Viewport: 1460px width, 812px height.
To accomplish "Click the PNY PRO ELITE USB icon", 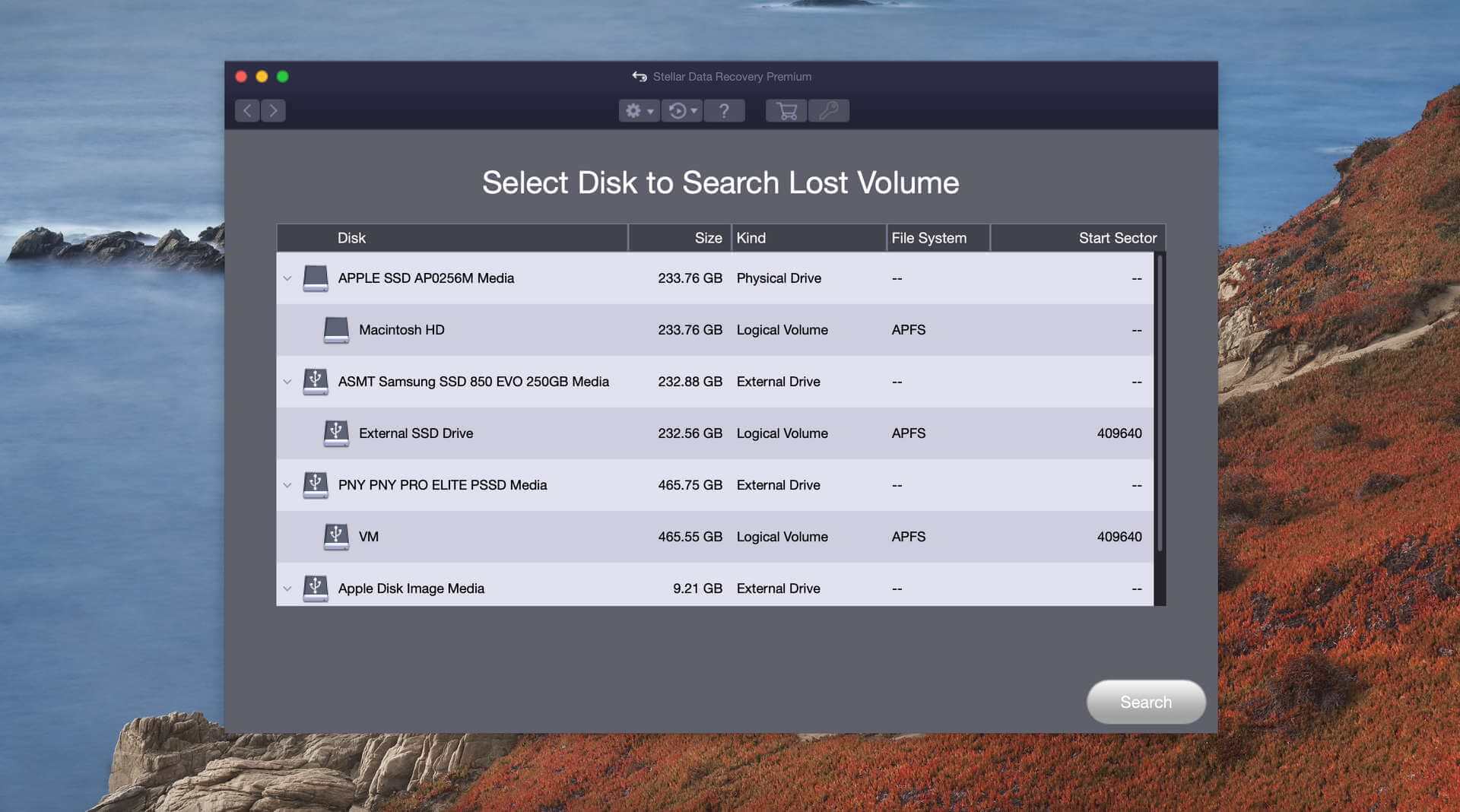I will 316,485.
